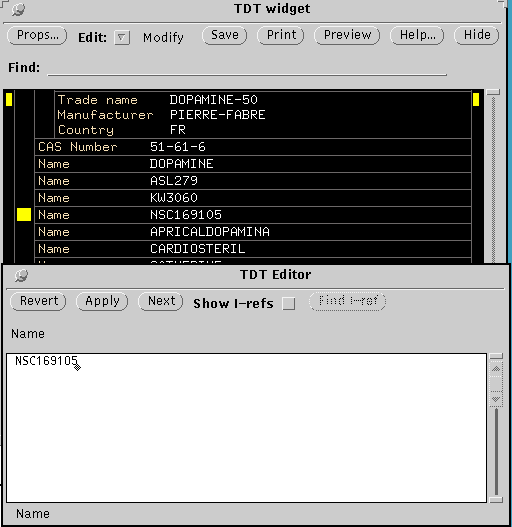Viewport: 512px width, 527px height.
Task: Click yellow marker beside NSC169105 row
Action: coord(24,215)
